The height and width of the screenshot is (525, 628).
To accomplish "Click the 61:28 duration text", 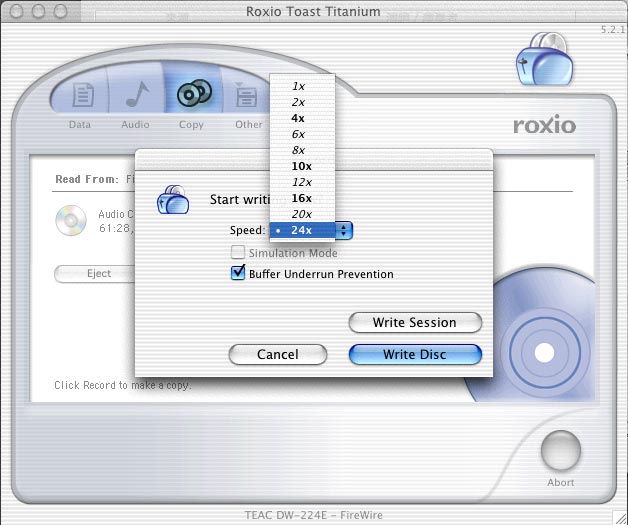I will 116,228.
